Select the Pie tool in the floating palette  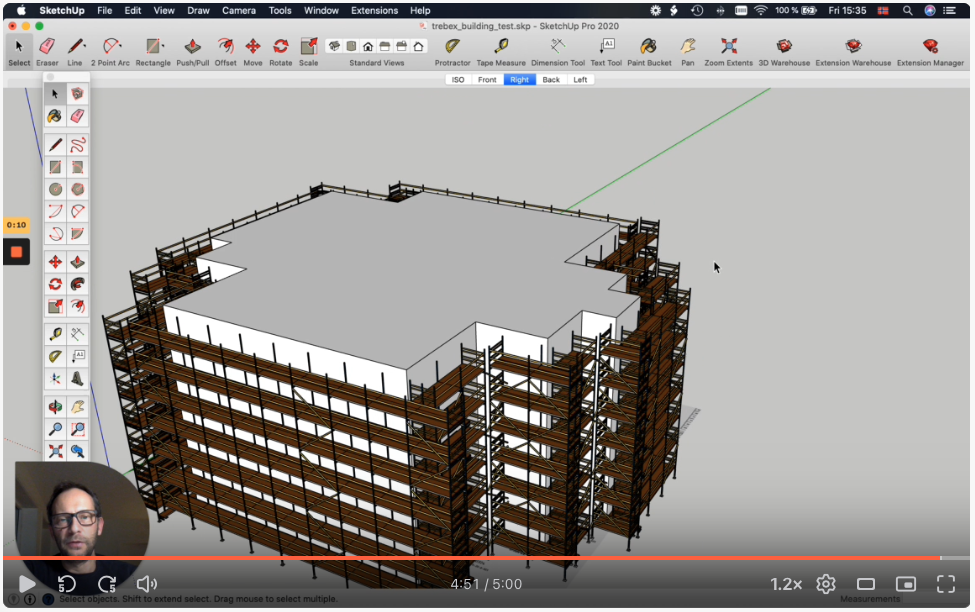point(77,234)
